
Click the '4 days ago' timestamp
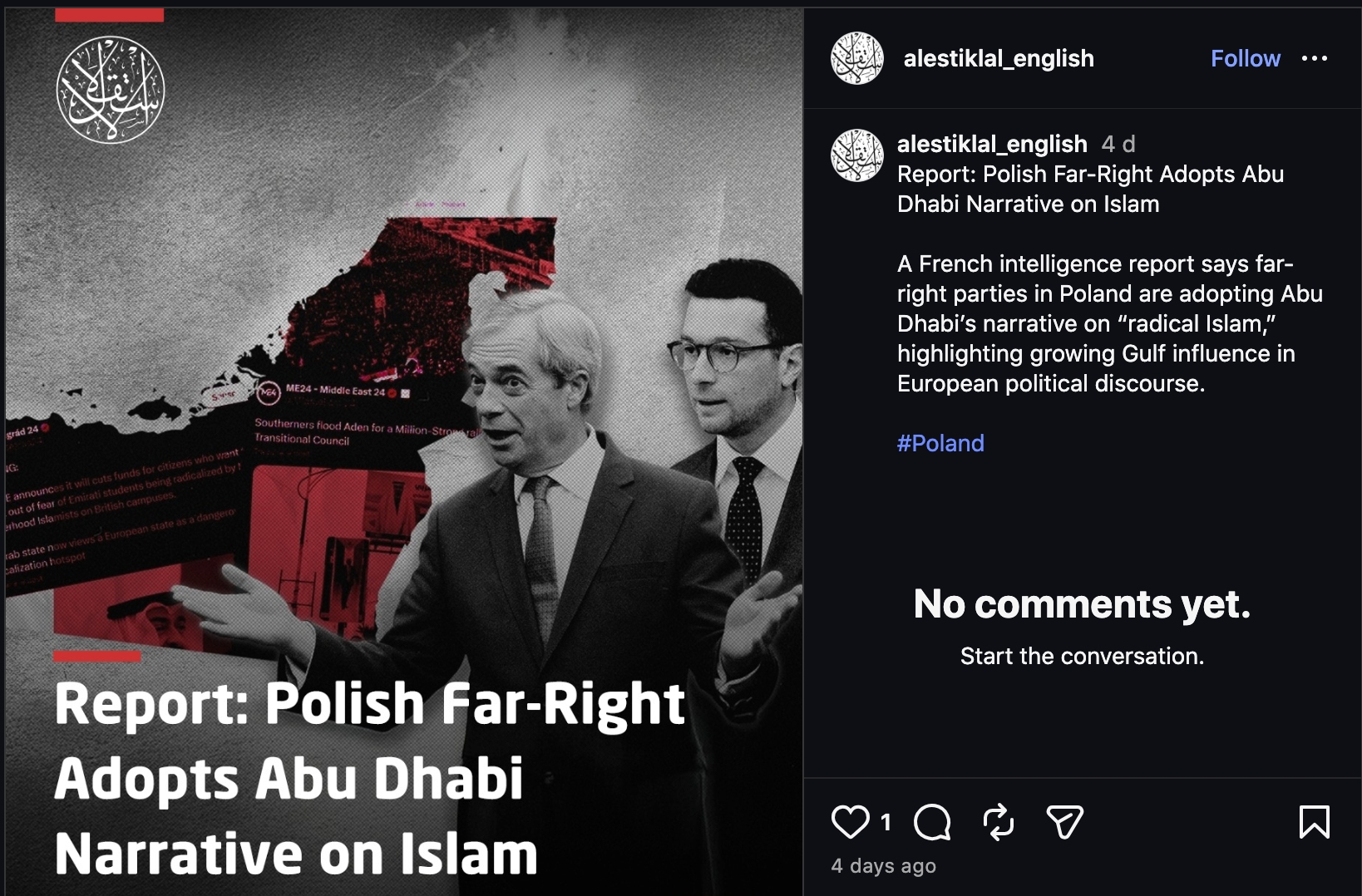click(x=883, y=866)
